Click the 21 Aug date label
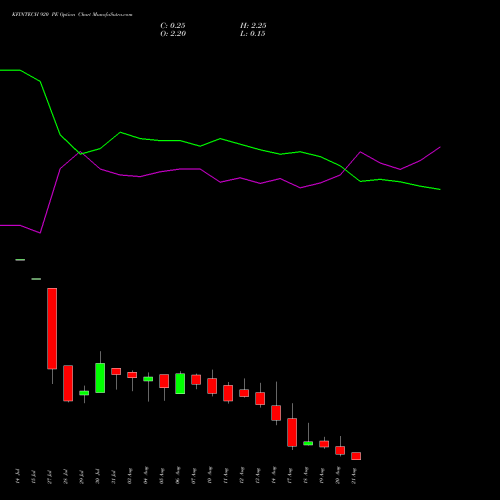This screenshot has height=500, width=500. [x=354, y=476]
